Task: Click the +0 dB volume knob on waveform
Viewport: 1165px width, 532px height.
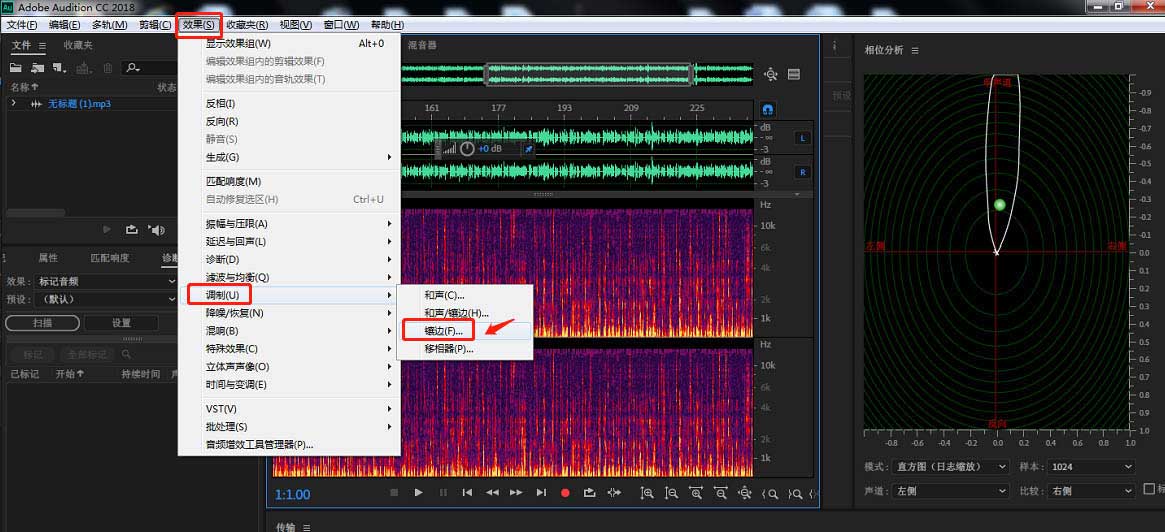Action: point(467,149)
